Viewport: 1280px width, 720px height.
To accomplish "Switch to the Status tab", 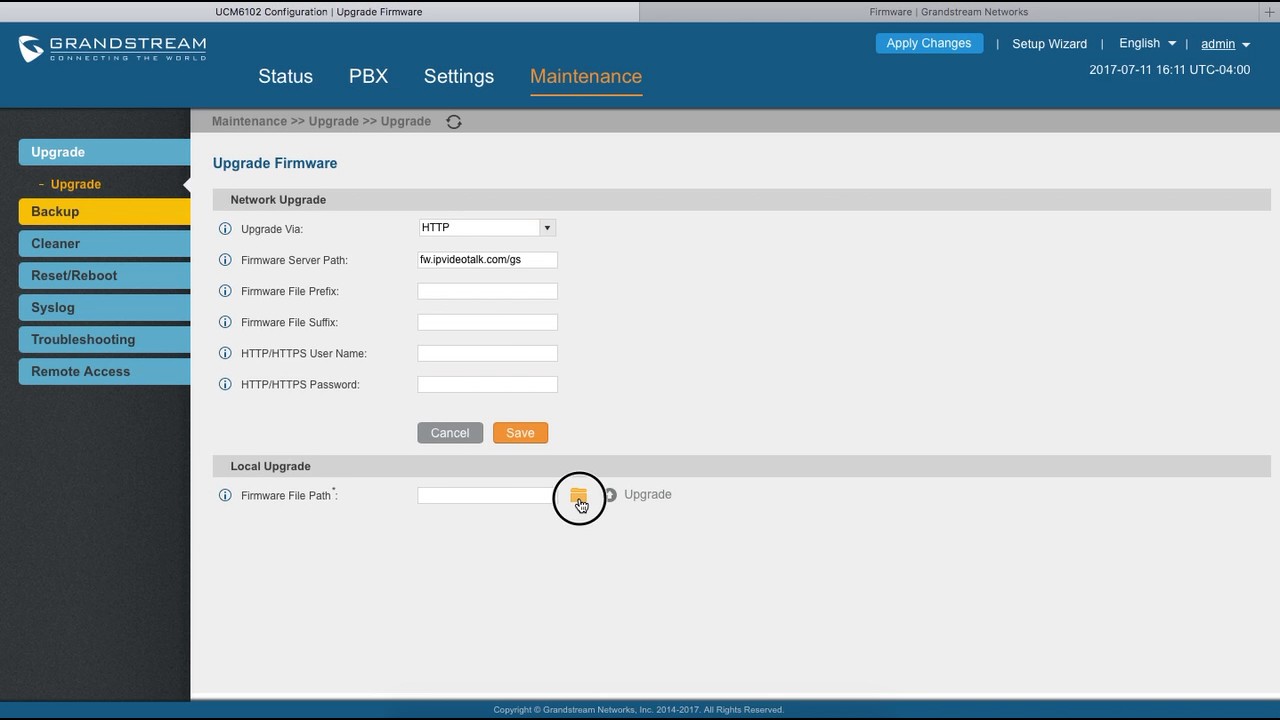I will click(285, 76).
